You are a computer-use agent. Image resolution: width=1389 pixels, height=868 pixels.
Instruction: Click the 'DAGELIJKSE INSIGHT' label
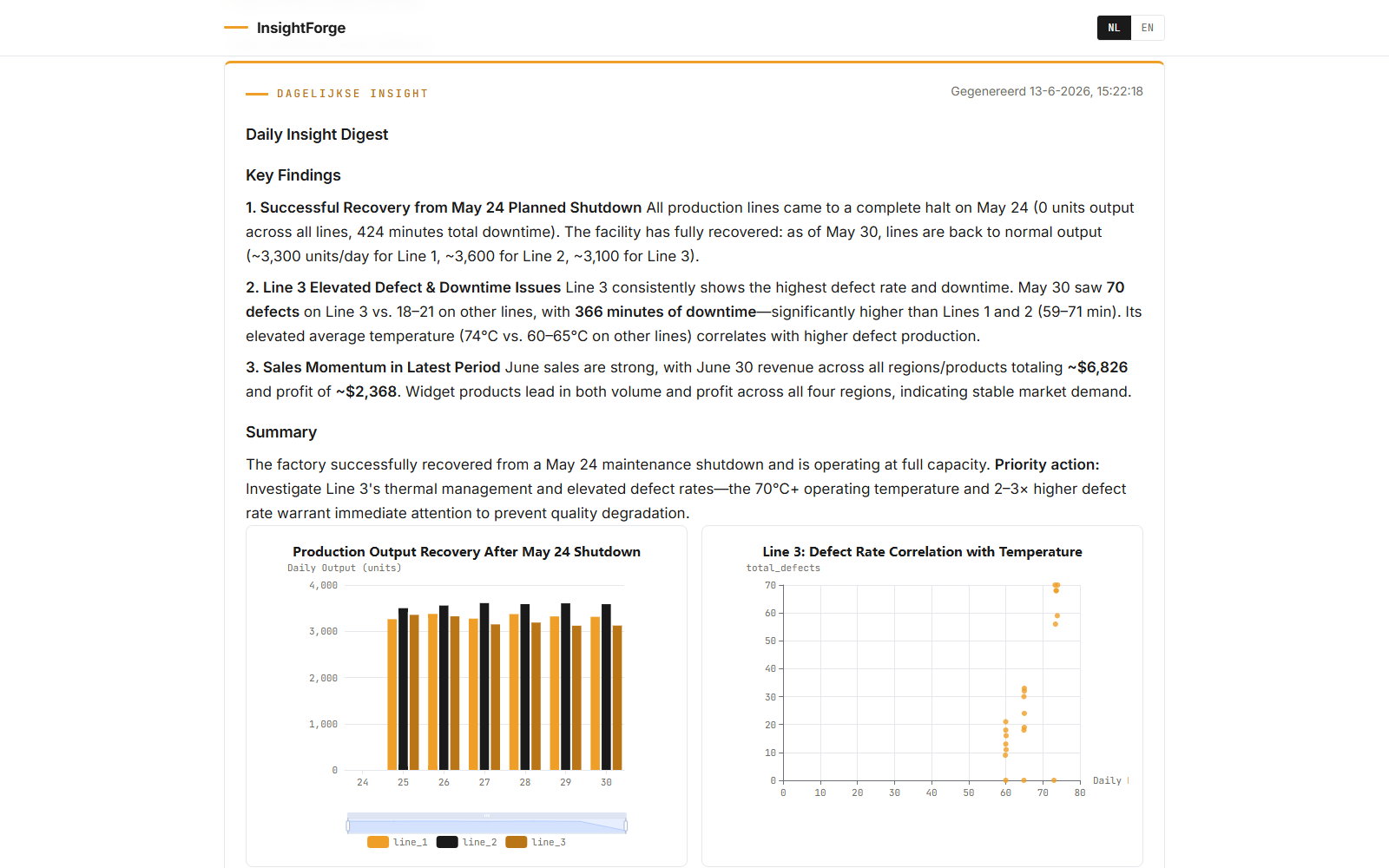coord(352,94)
